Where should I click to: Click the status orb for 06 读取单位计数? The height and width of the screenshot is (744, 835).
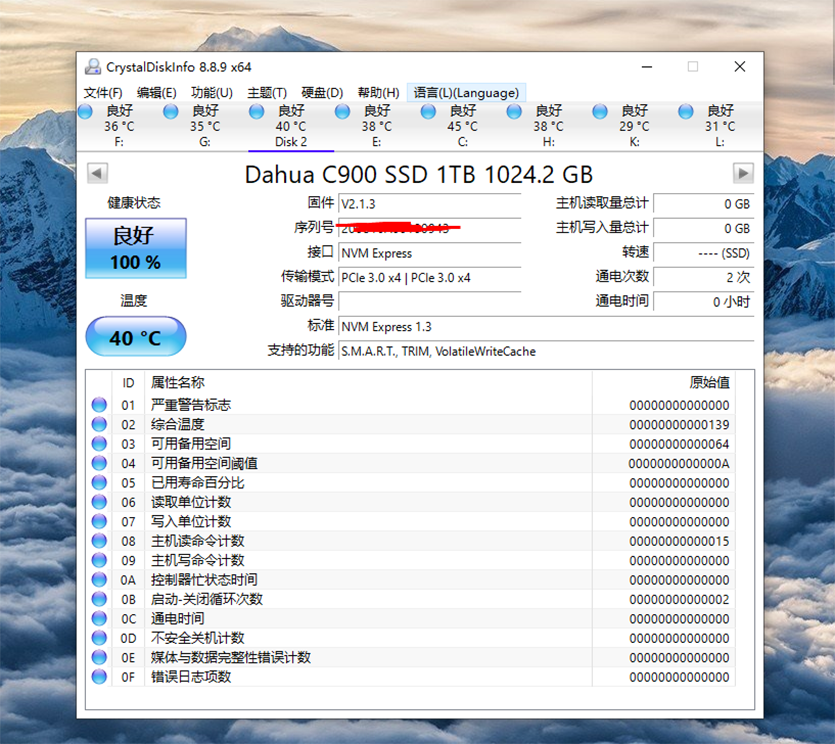pyautogui.click(x=99, y=502)
